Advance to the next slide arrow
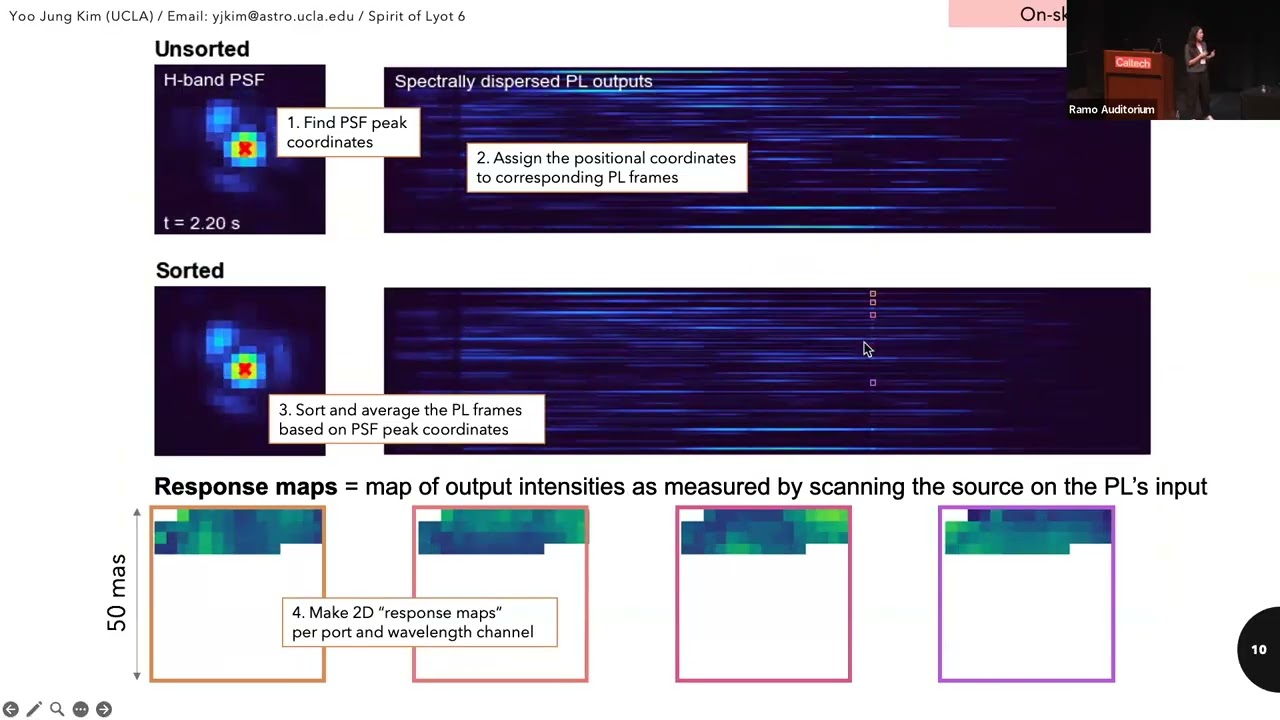Image resolution: width=1280 pixels, height=720 pixels. (x=104, y=709)
